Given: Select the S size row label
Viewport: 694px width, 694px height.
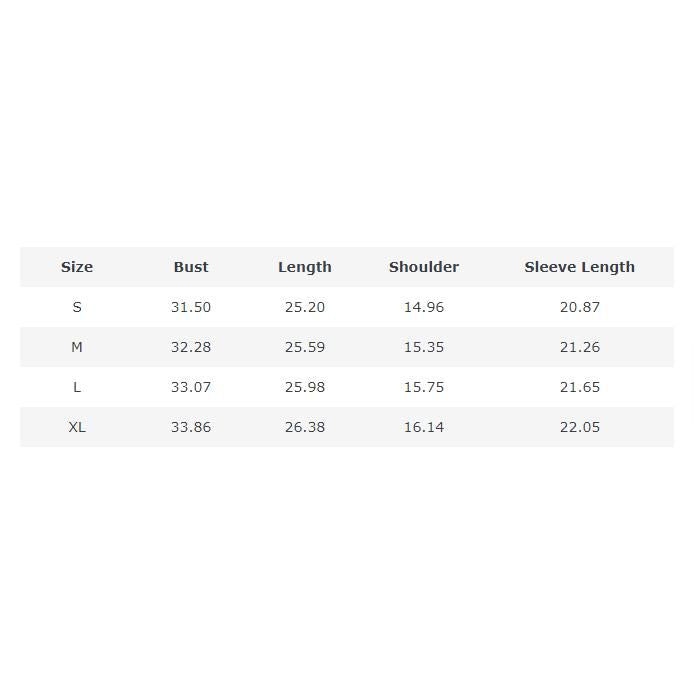Looking at the screenshot, I should click(x=77, y=307).
